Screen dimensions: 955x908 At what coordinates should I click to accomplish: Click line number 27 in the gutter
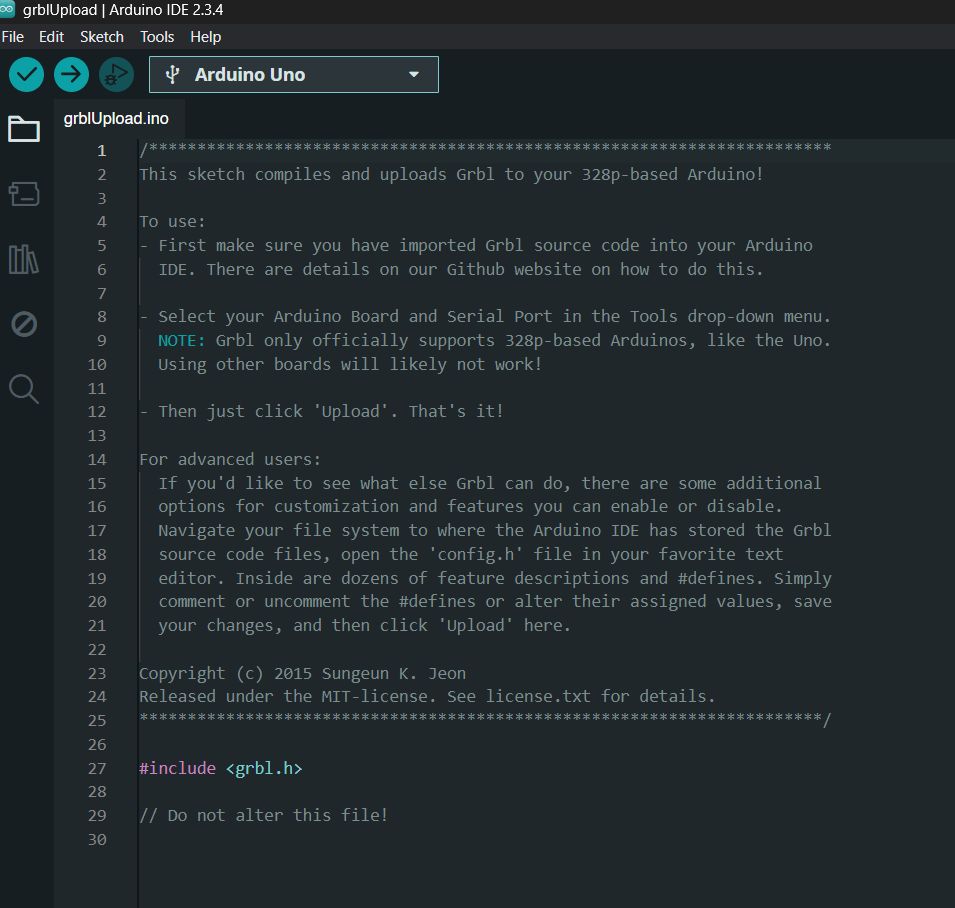point(97,769)
